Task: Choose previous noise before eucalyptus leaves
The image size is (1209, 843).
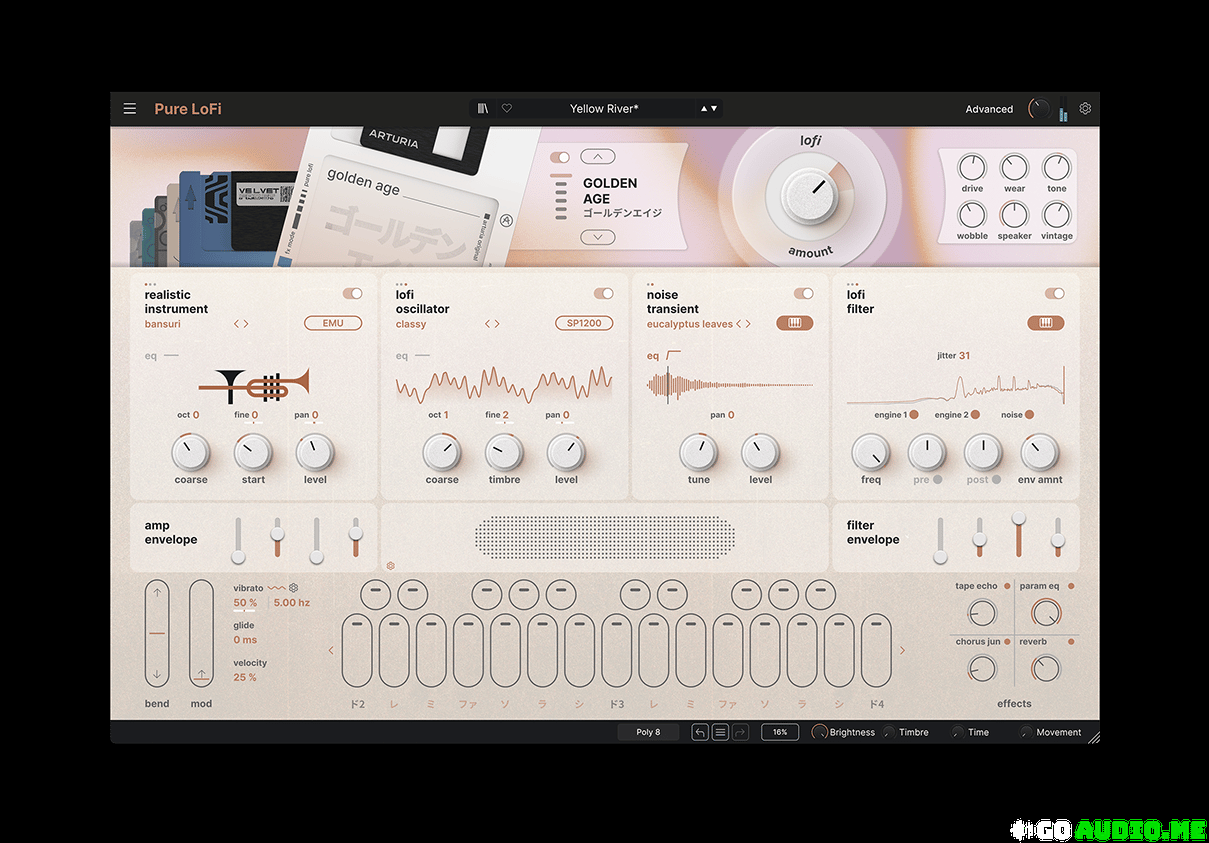Action: pos(739,324)
